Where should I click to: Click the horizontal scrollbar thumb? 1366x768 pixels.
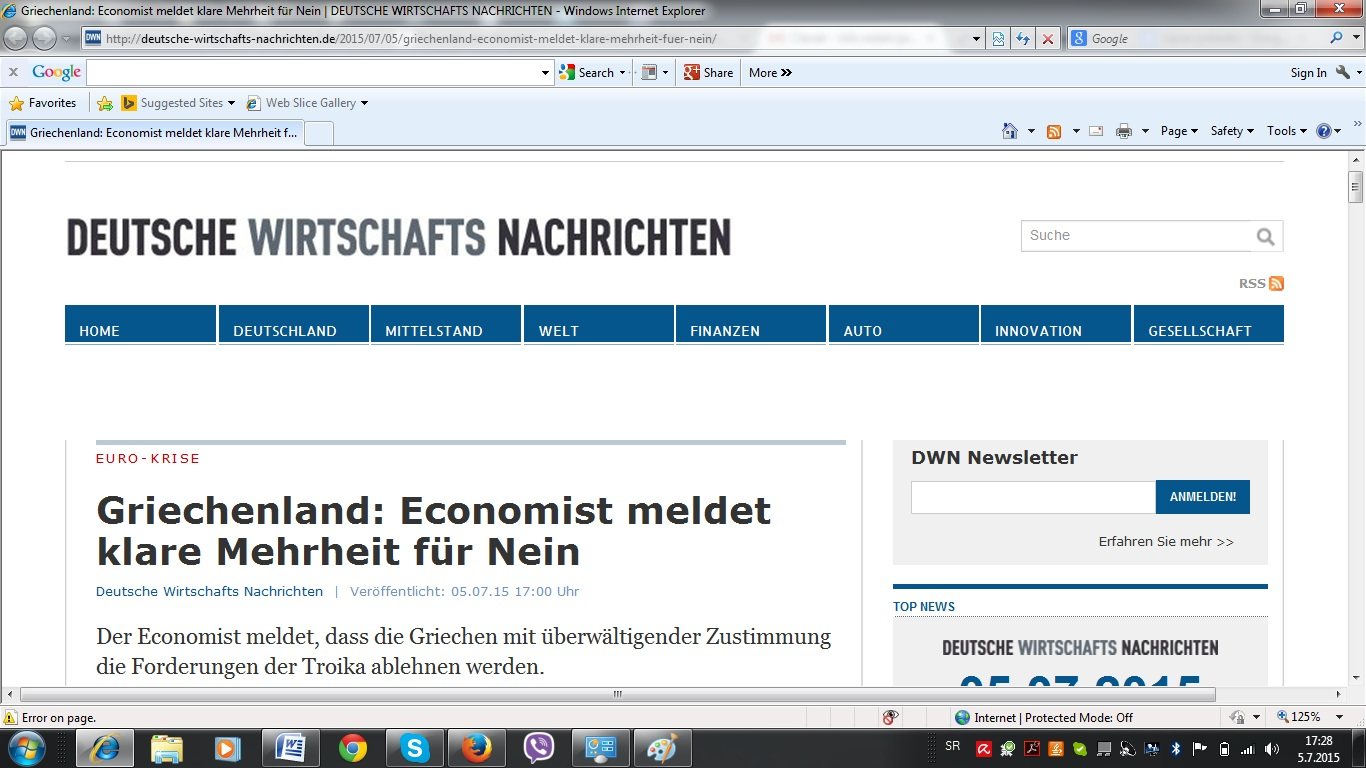point(618,694)
